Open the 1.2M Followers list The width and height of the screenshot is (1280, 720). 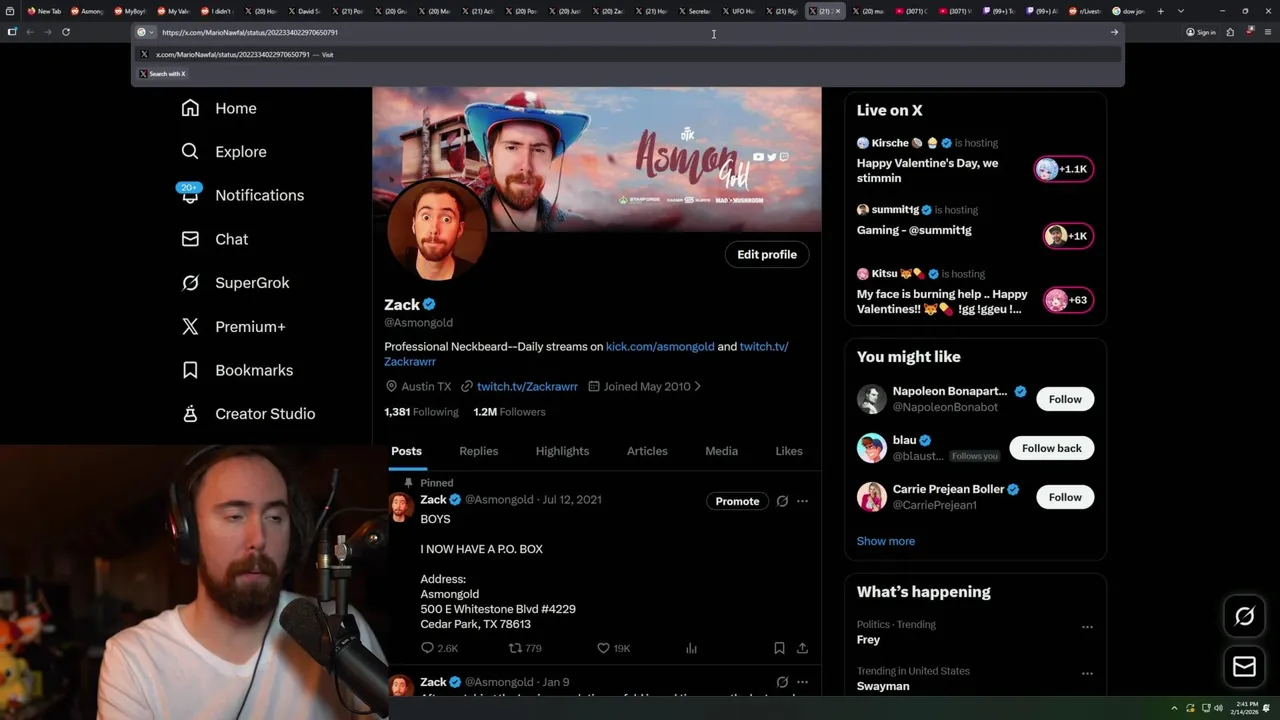[509, 412]
